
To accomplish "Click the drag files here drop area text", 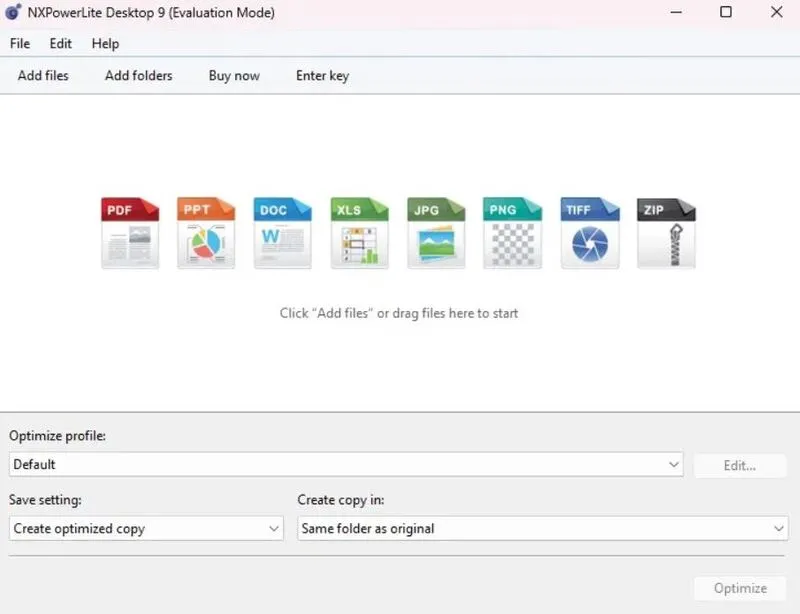I will click(x=399, y=313).
